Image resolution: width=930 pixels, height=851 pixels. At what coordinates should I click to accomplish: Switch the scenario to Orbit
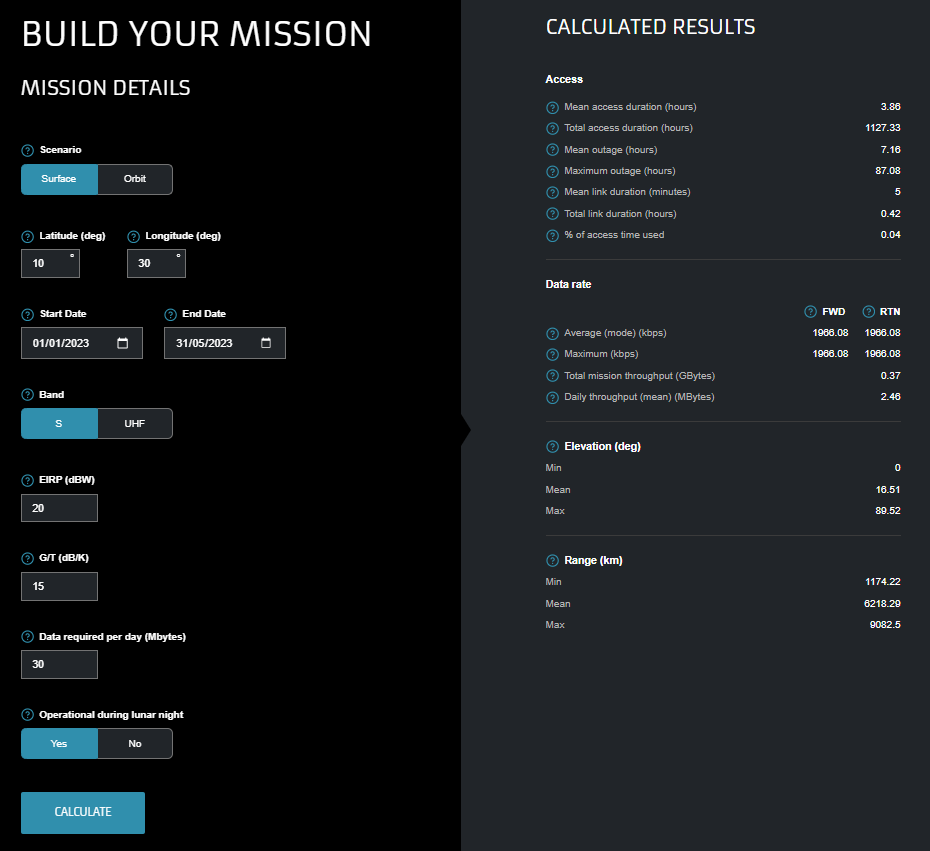point(135,179)
